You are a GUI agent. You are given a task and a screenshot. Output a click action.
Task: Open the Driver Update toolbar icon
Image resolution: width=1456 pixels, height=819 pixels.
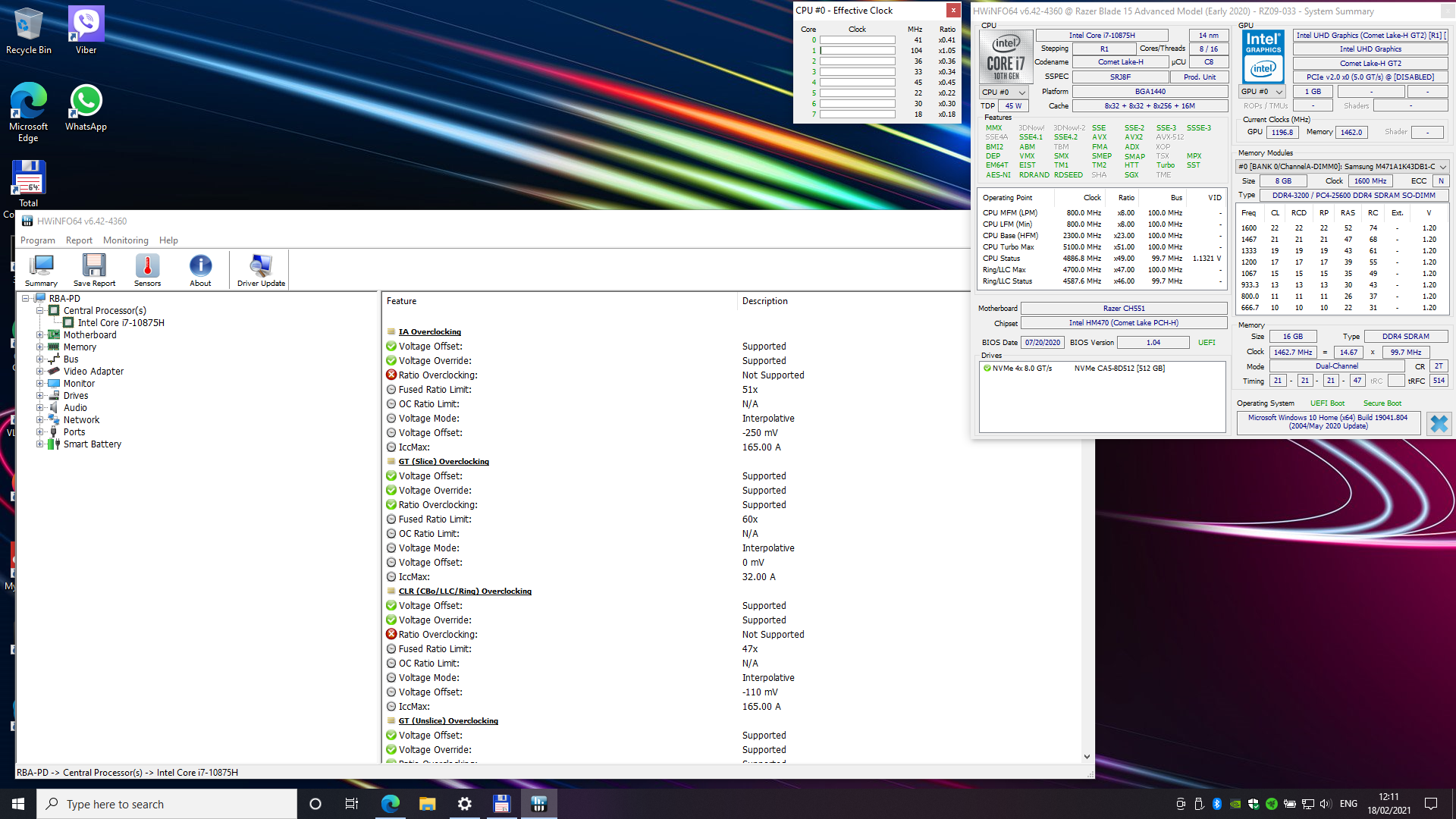coord(261,270)
